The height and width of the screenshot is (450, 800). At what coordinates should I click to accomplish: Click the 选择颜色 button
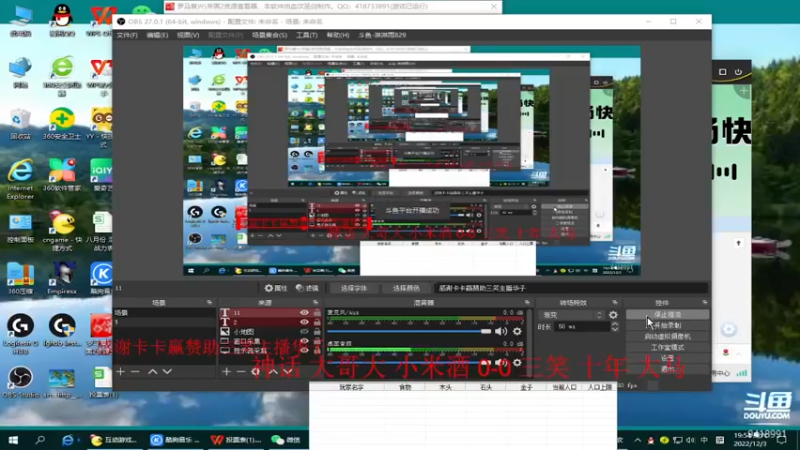(406, 288)
